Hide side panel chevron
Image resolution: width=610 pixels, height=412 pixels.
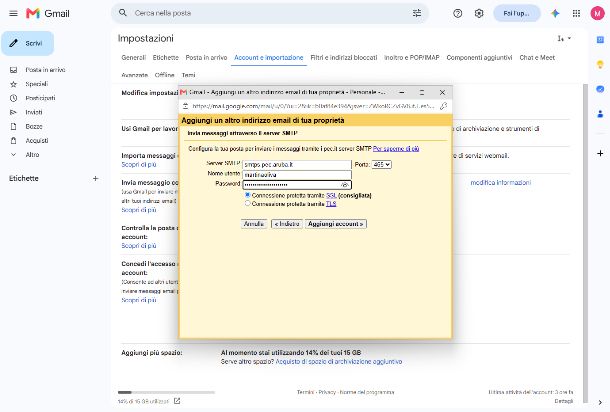(600, 402)
